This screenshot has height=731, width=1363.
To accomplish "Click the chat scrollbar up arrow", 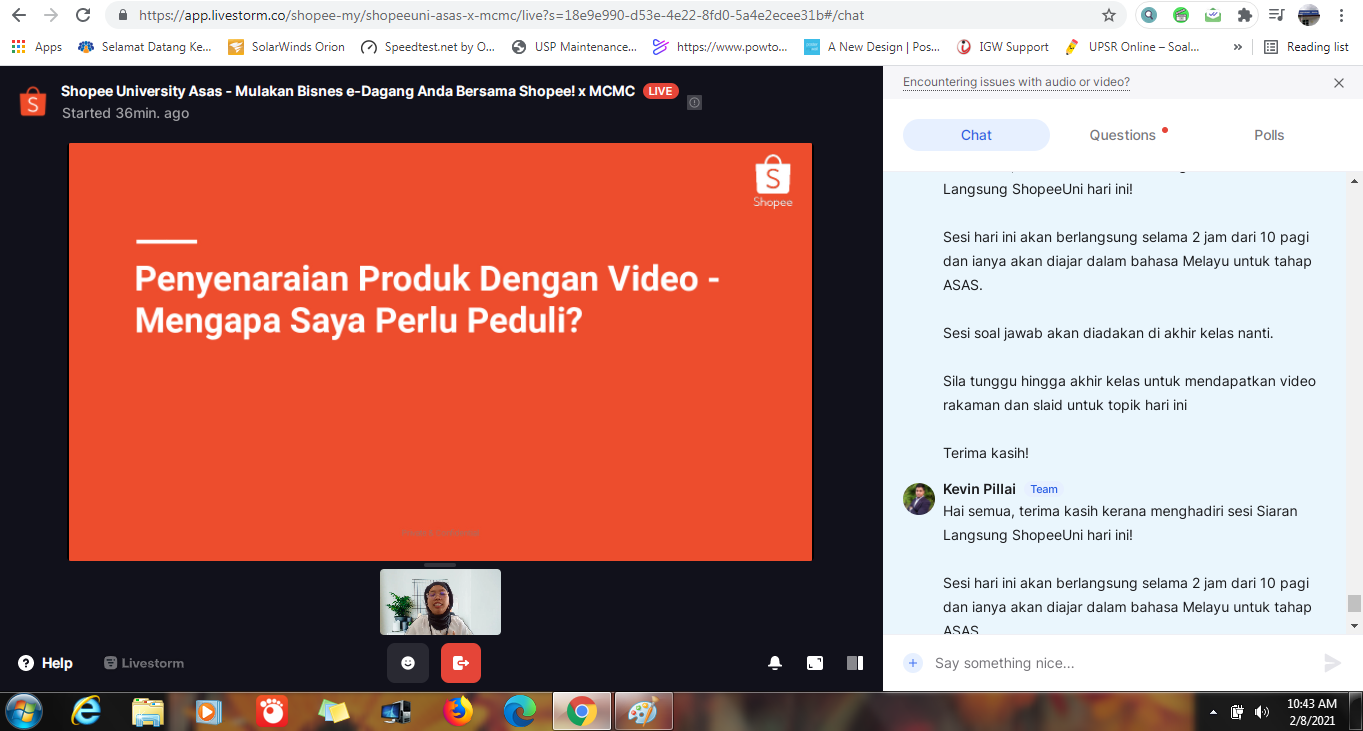I will coord(1355,180).
